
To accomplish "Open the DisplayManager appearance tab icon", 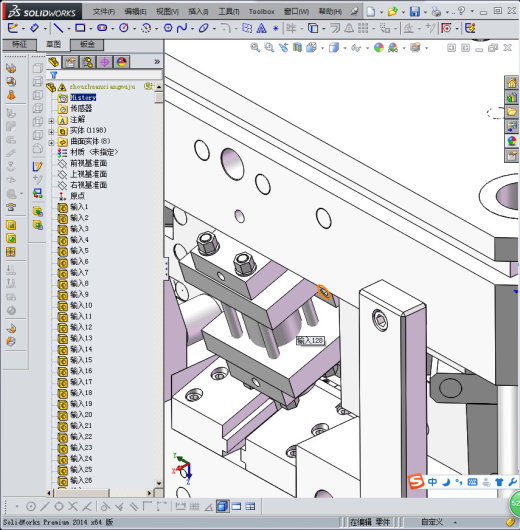I will click(x=122, y=62).
